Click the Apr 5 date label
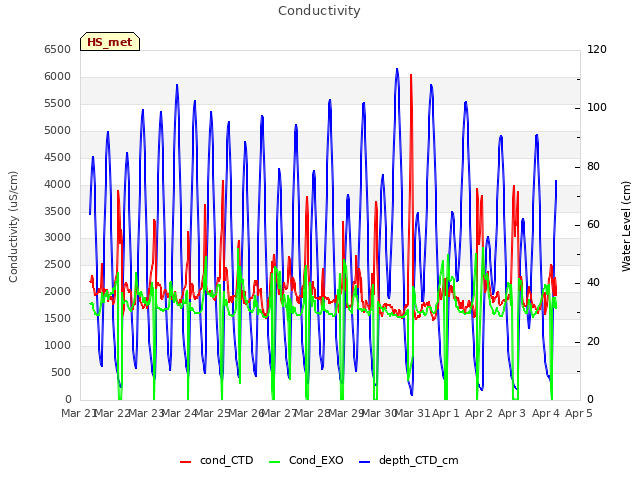 [579, 413]
